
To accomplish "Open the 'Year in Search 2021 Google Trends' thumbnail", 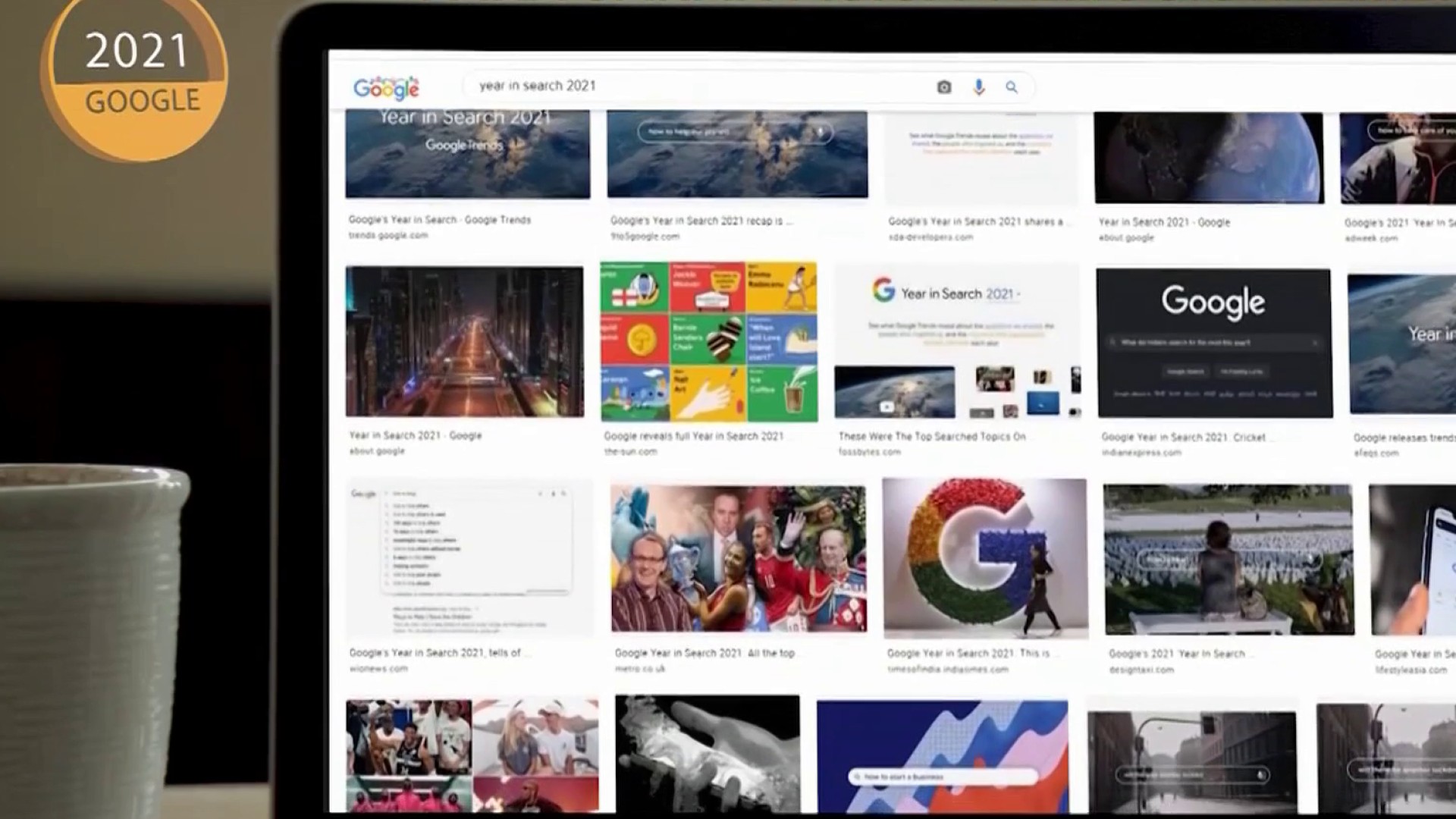I will [468, 154].
